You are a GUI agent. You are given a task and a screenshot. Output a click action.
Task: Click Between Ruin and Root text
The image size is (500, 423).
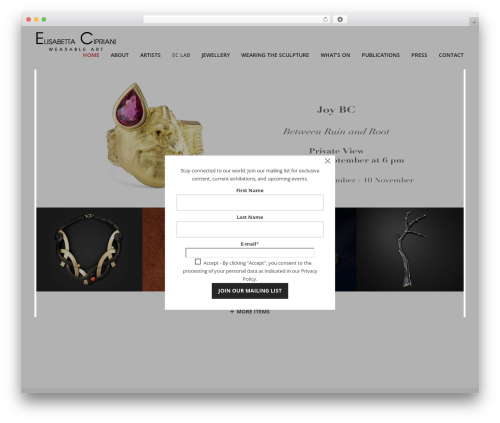point(336,131)
